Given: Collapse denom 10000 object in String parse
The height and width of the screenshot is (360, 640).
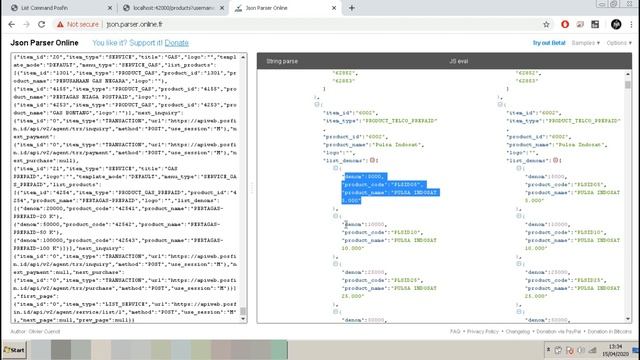Looking at the screenshot, I should (336, 216).
